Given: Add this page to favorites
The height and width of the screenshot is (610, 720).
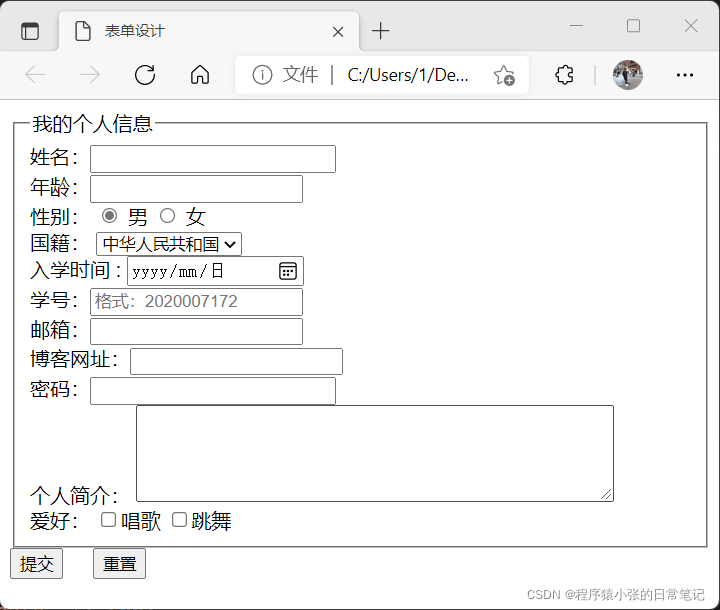Looking at the screenshot, I should (504, 75).
